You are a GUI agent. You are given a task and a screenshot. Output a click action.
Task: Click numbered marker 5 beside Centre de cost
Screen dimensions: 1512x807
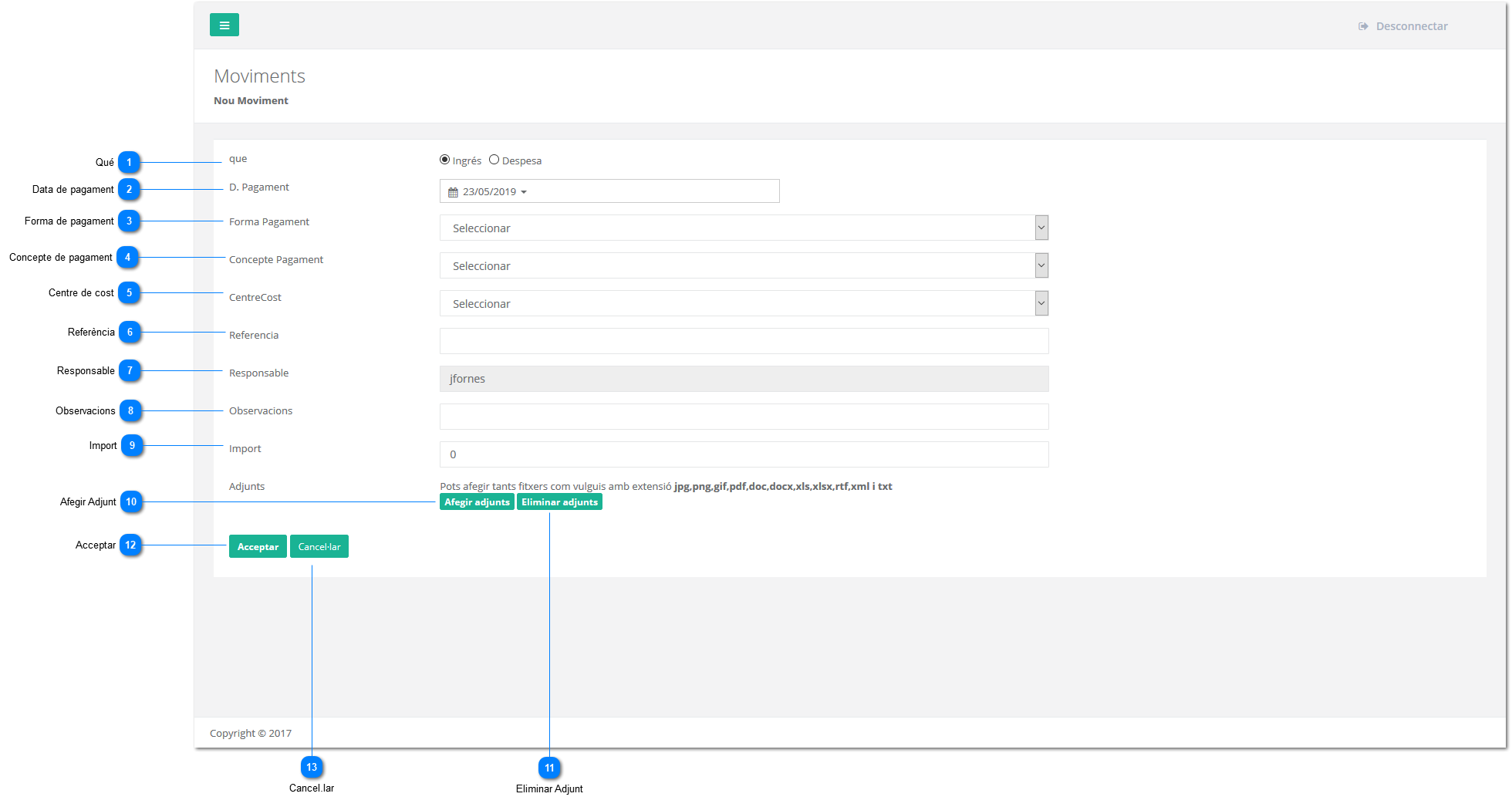(x=129, y=293)
